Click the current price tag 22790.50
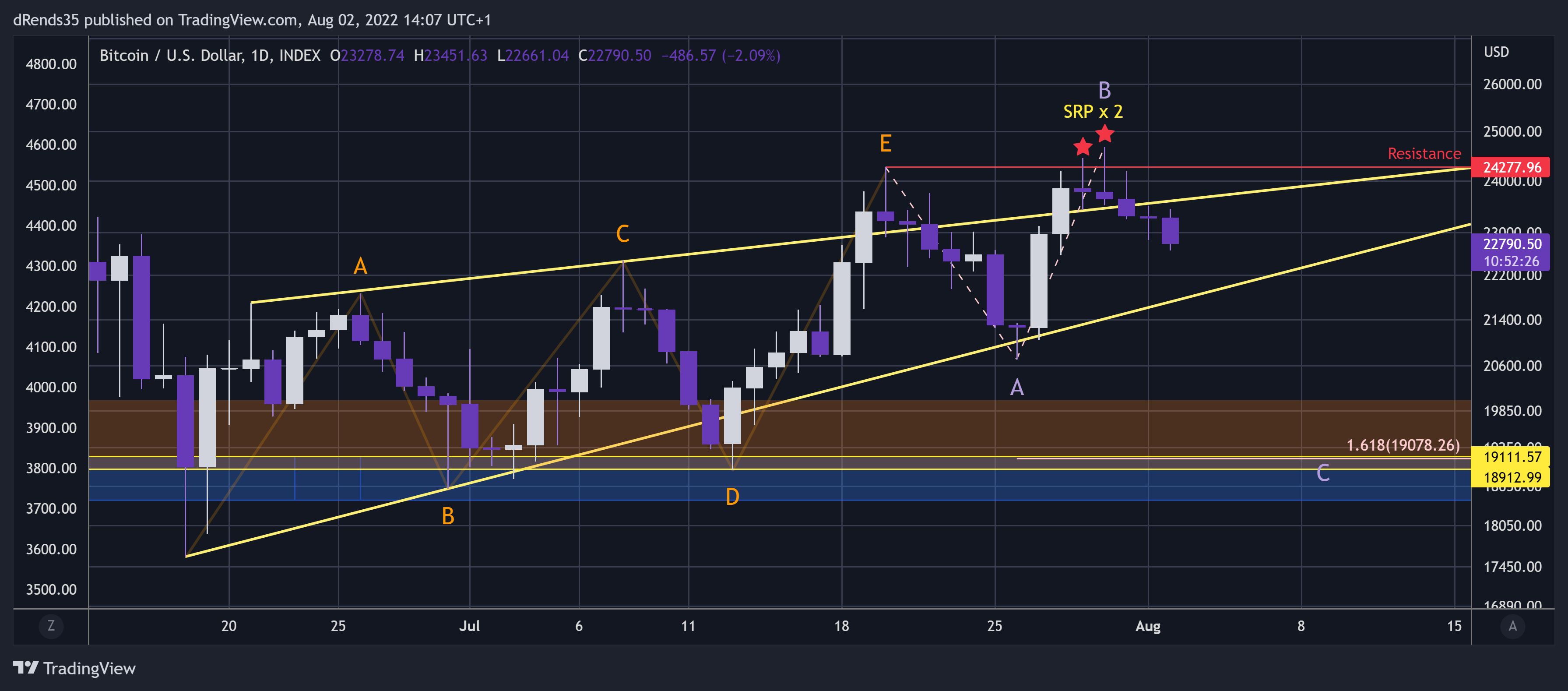Image resolution: width=1568 pixels, height=691 pixels. pyautogui.click(x=1511, y=244)
